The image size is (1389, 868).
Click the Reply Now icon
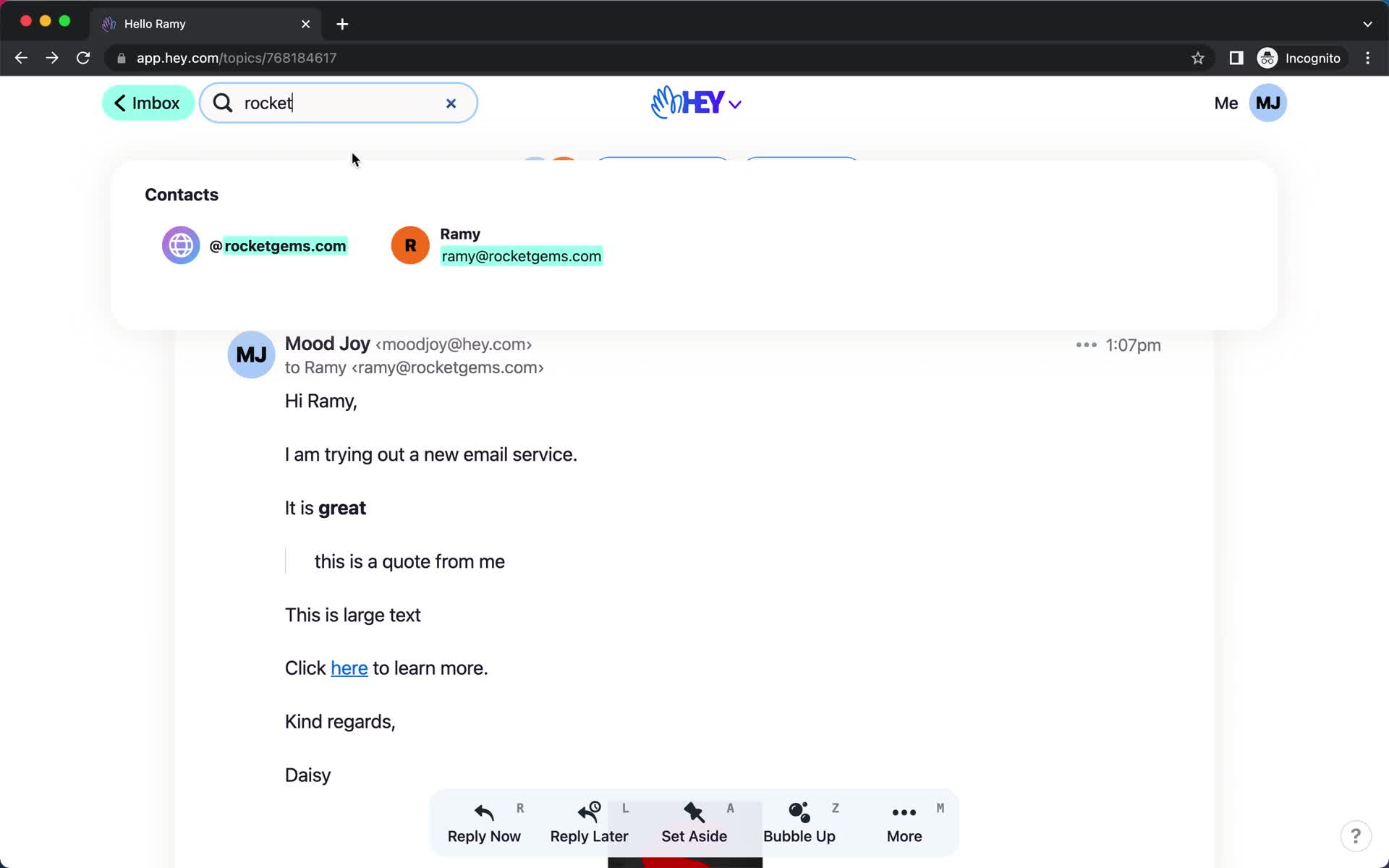coord(484,812)
